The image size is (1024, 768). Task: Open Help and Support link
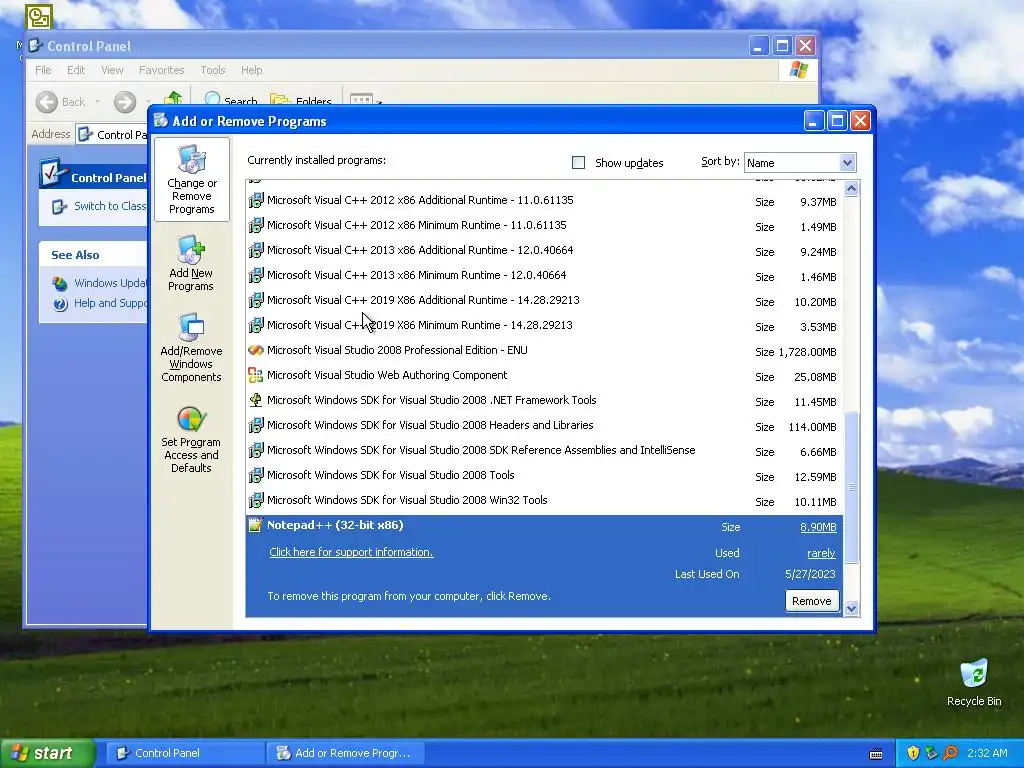tap(110, 303)
